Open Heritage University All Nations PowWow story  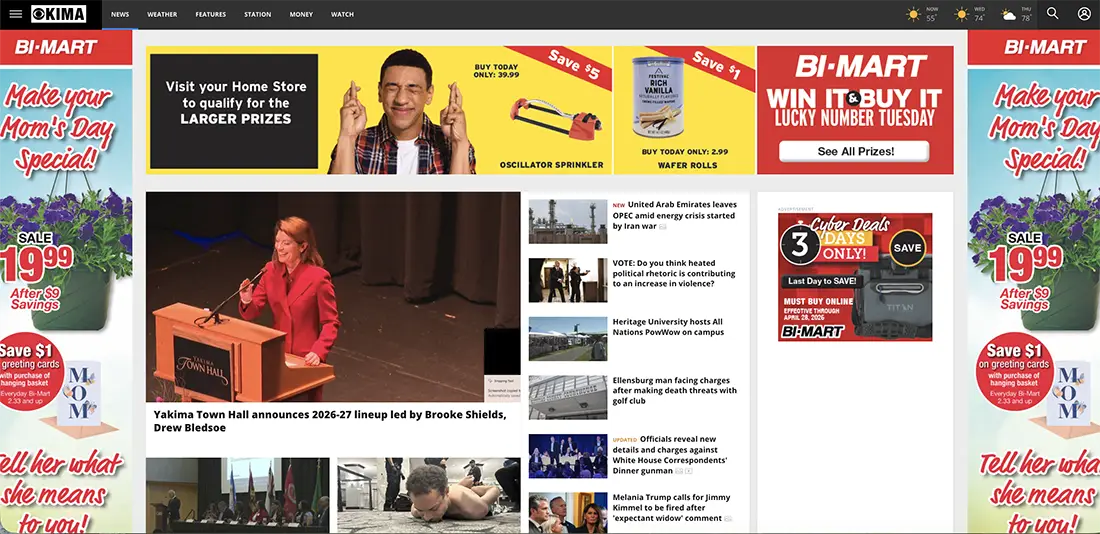pyautogui.click(x=668, y=327)
